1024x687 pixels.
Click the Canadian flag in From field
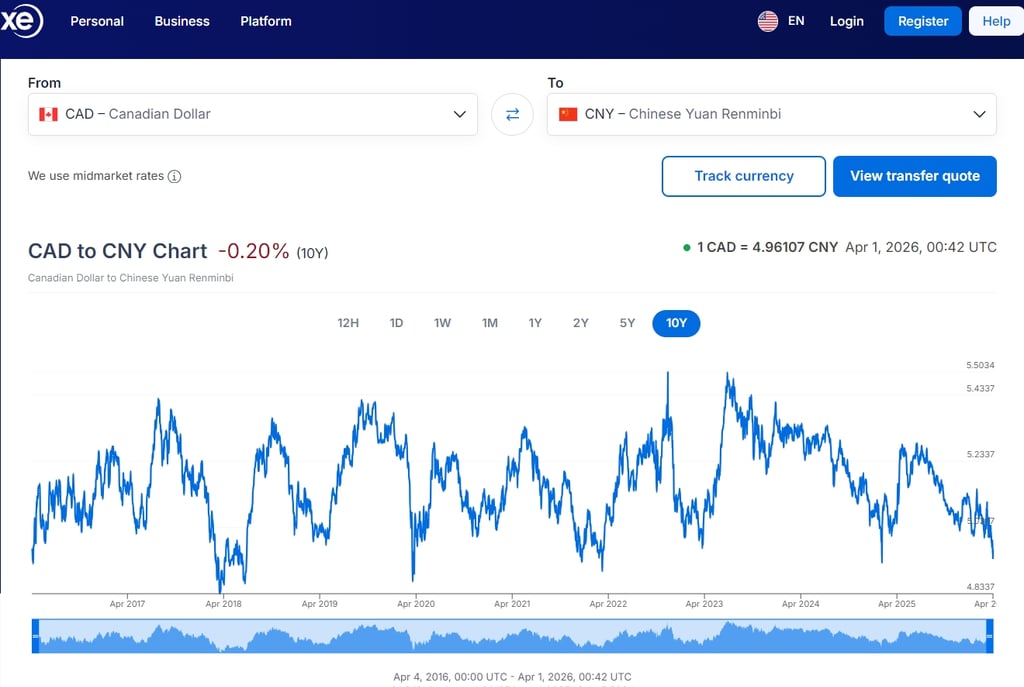click(x=48, y=114)
